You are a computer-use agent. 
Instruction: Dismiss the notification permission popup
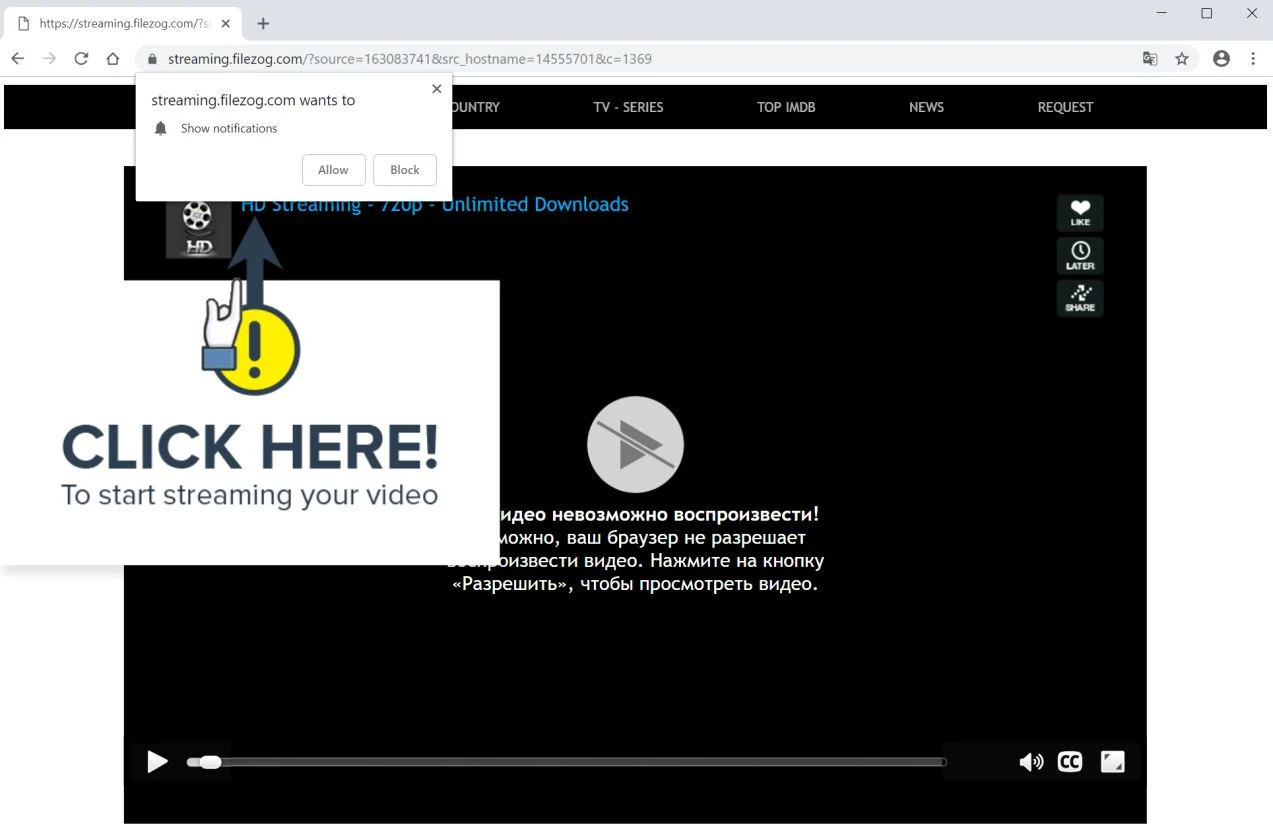(x=436, y=89)
